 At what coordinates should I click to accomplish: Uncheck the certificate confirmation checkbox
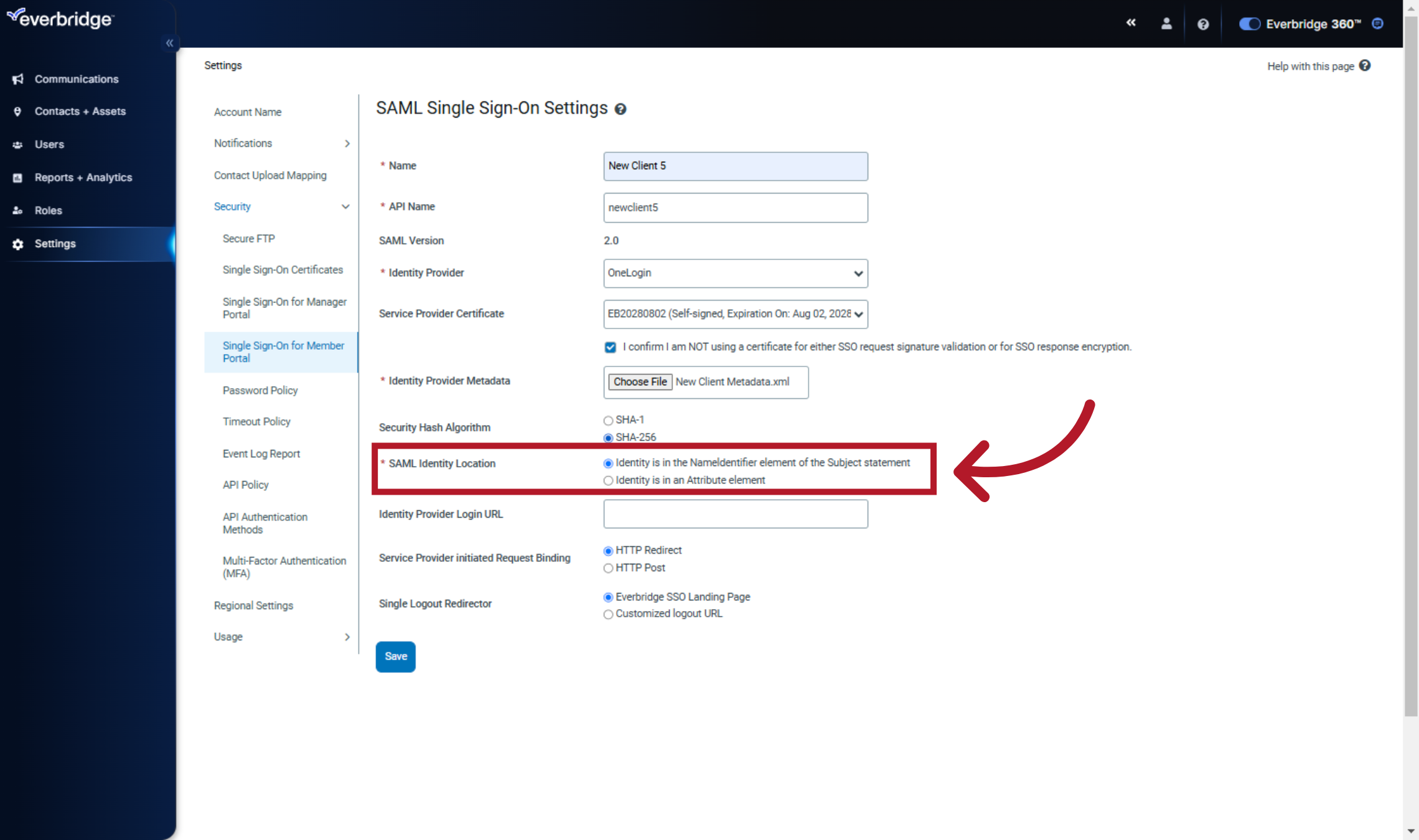point(610,347)
